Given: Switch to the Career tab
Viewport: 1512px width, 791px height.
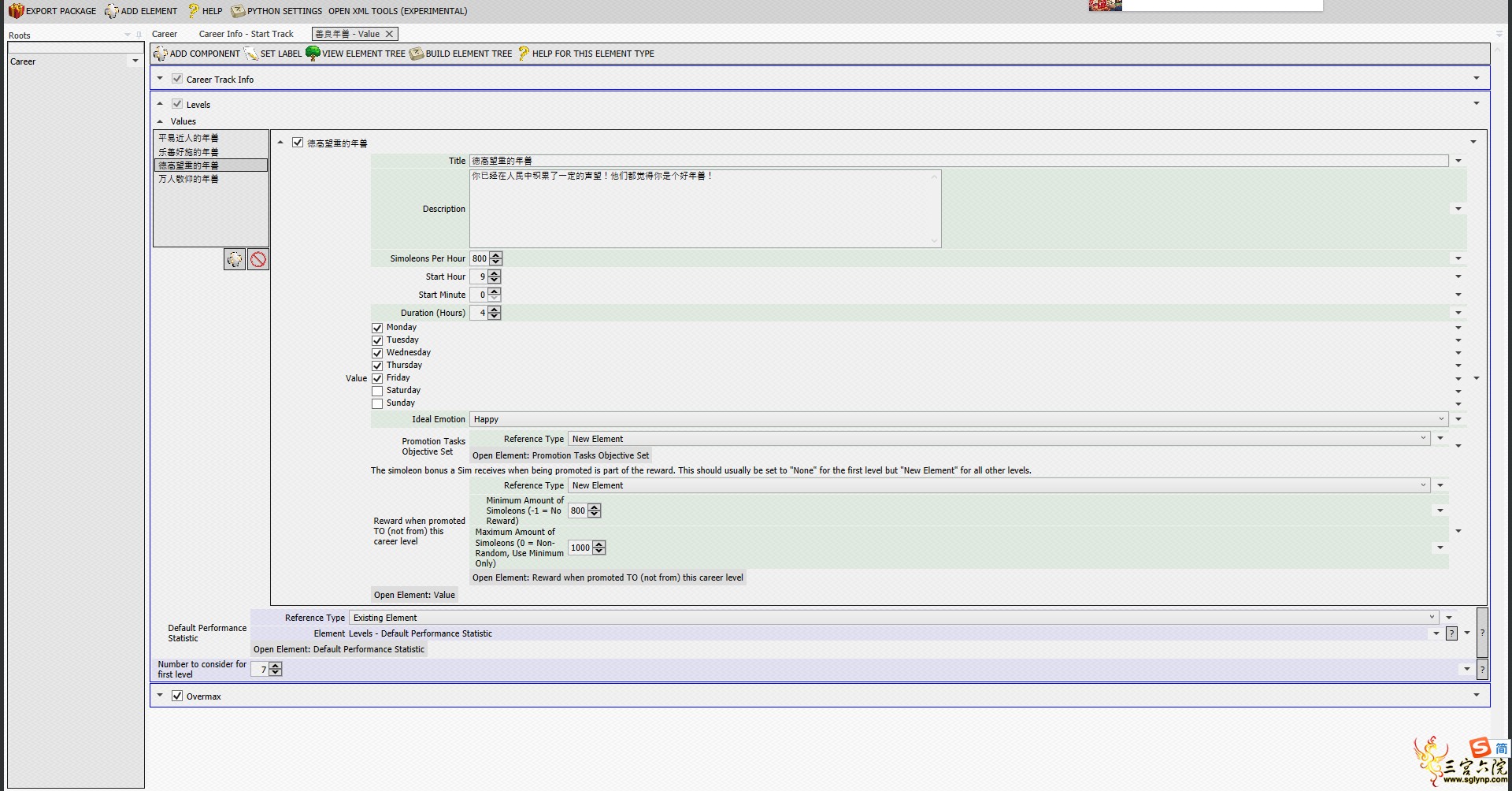Looking at the screenshot, I should coord(165,34).
